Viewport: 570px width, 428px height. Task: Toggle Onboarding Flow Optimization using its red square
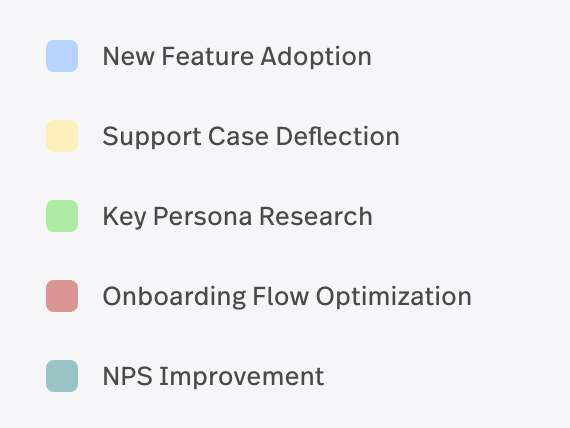[62, 296]
